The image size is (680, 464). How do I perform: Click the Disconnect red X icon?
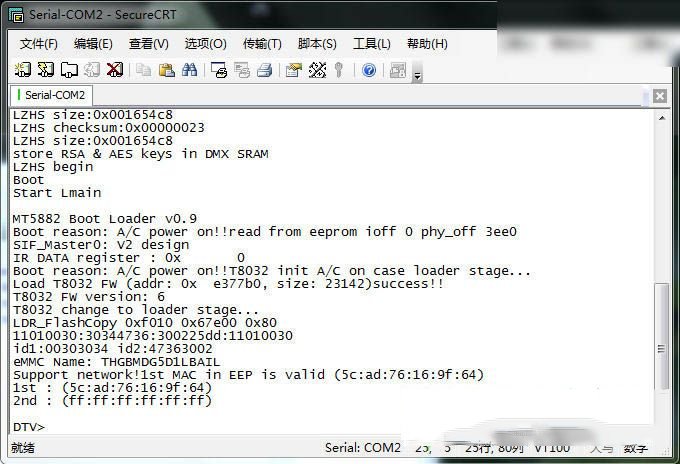tap(114, 69)
